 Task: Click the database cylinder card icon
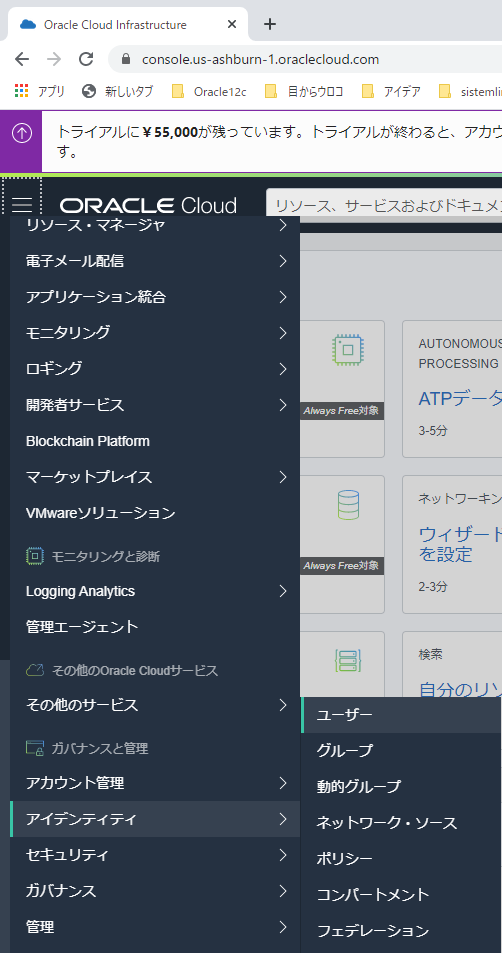pyautogui.click(x=348, y=505)
